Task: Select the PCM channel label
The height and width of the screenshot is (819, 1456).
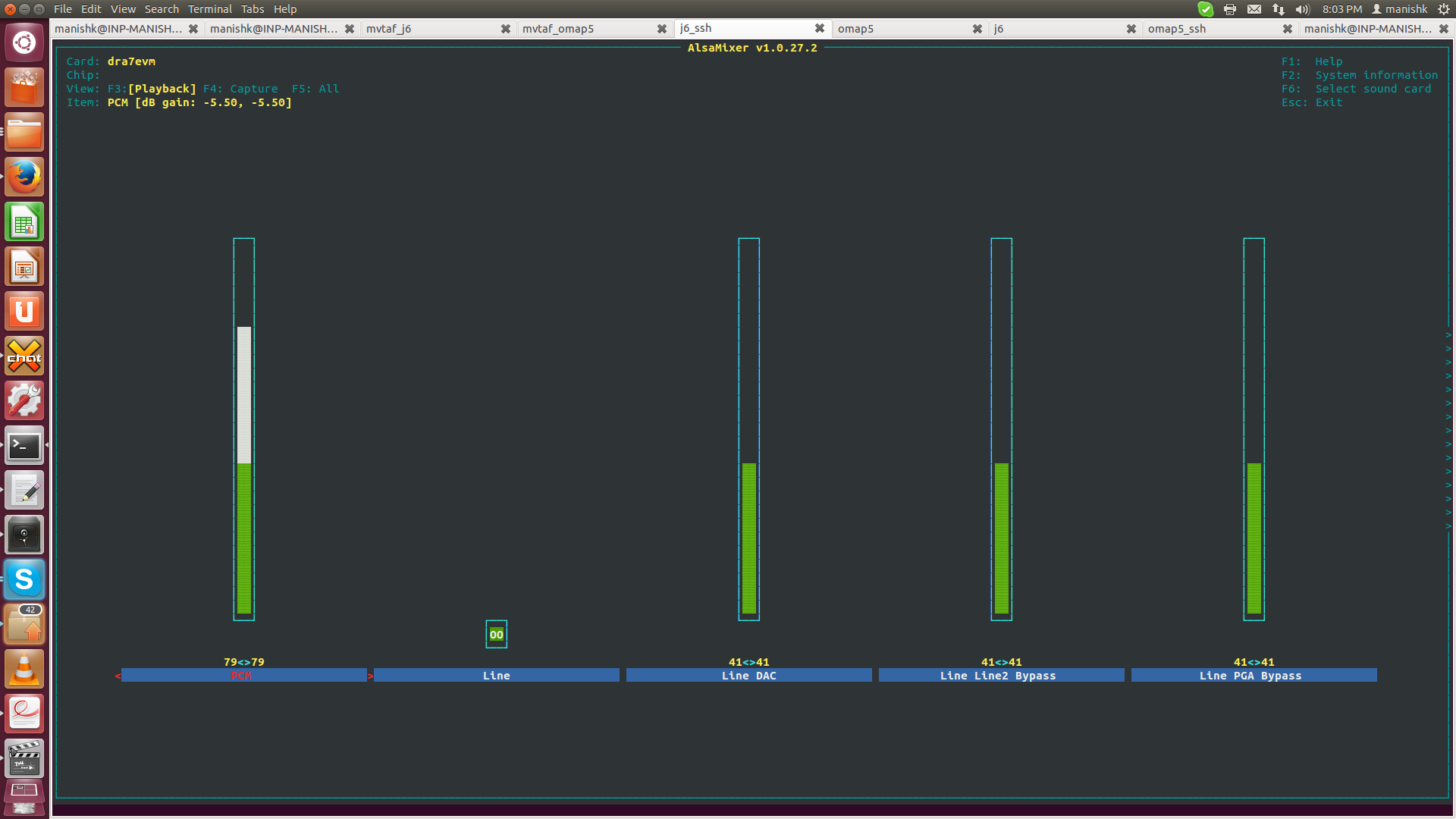Action: coord(243,676)
